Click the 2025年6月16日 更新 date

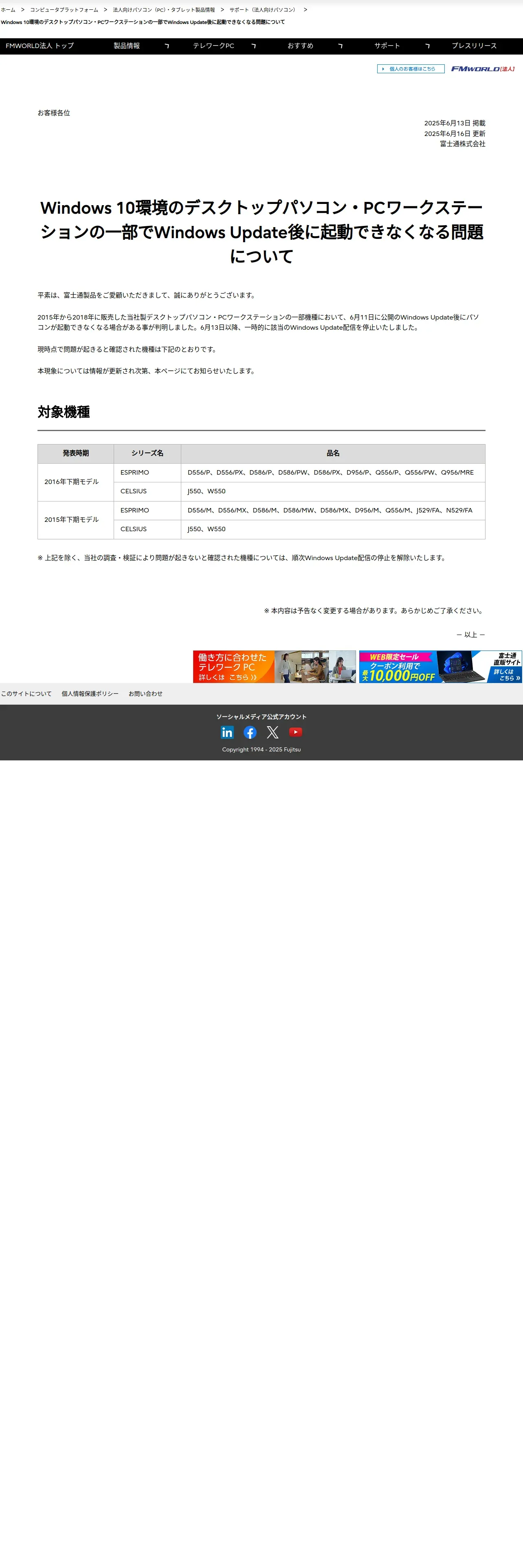(x=455, y=133)
